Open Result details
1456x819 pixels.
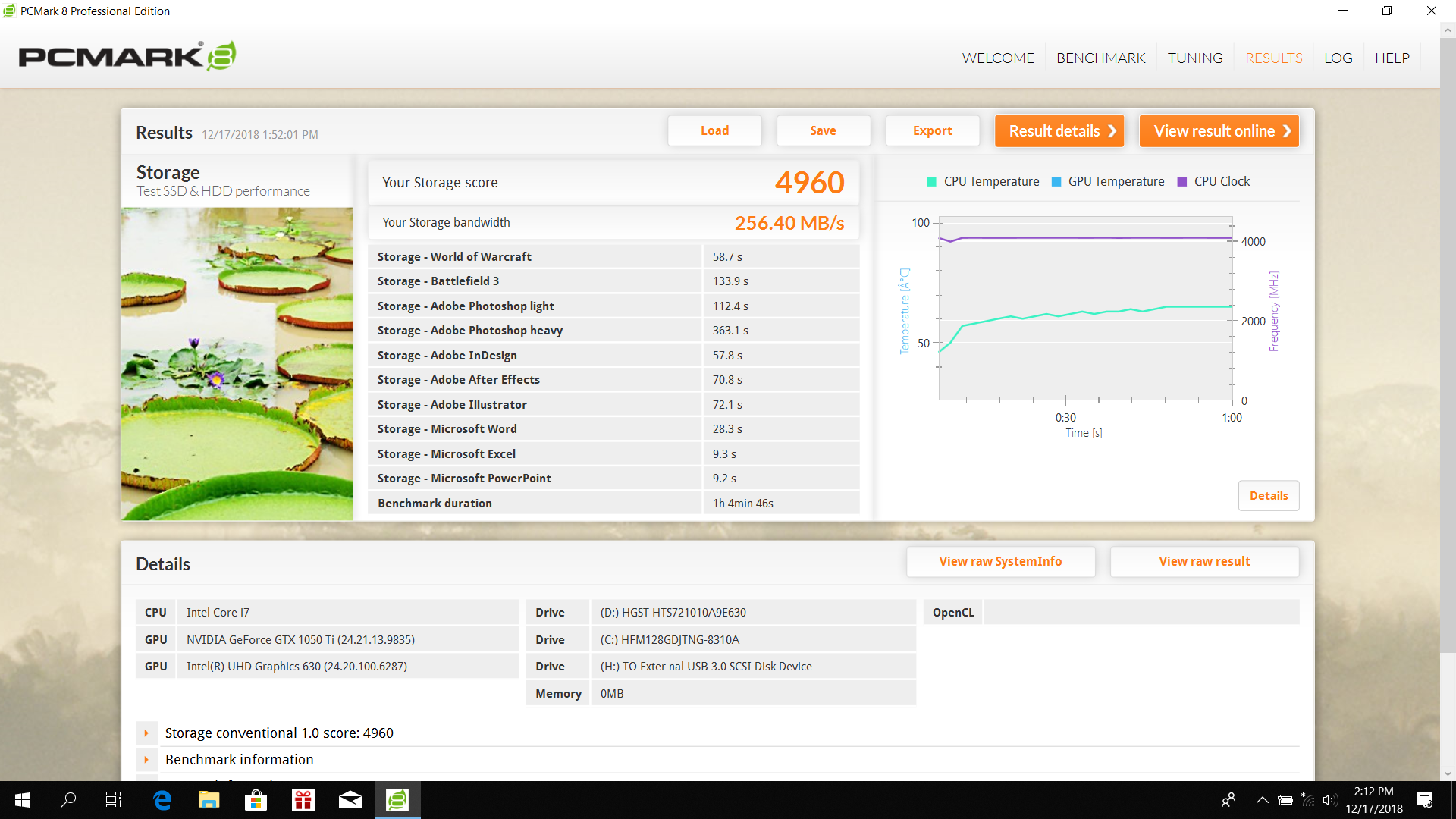(1059, 130)
